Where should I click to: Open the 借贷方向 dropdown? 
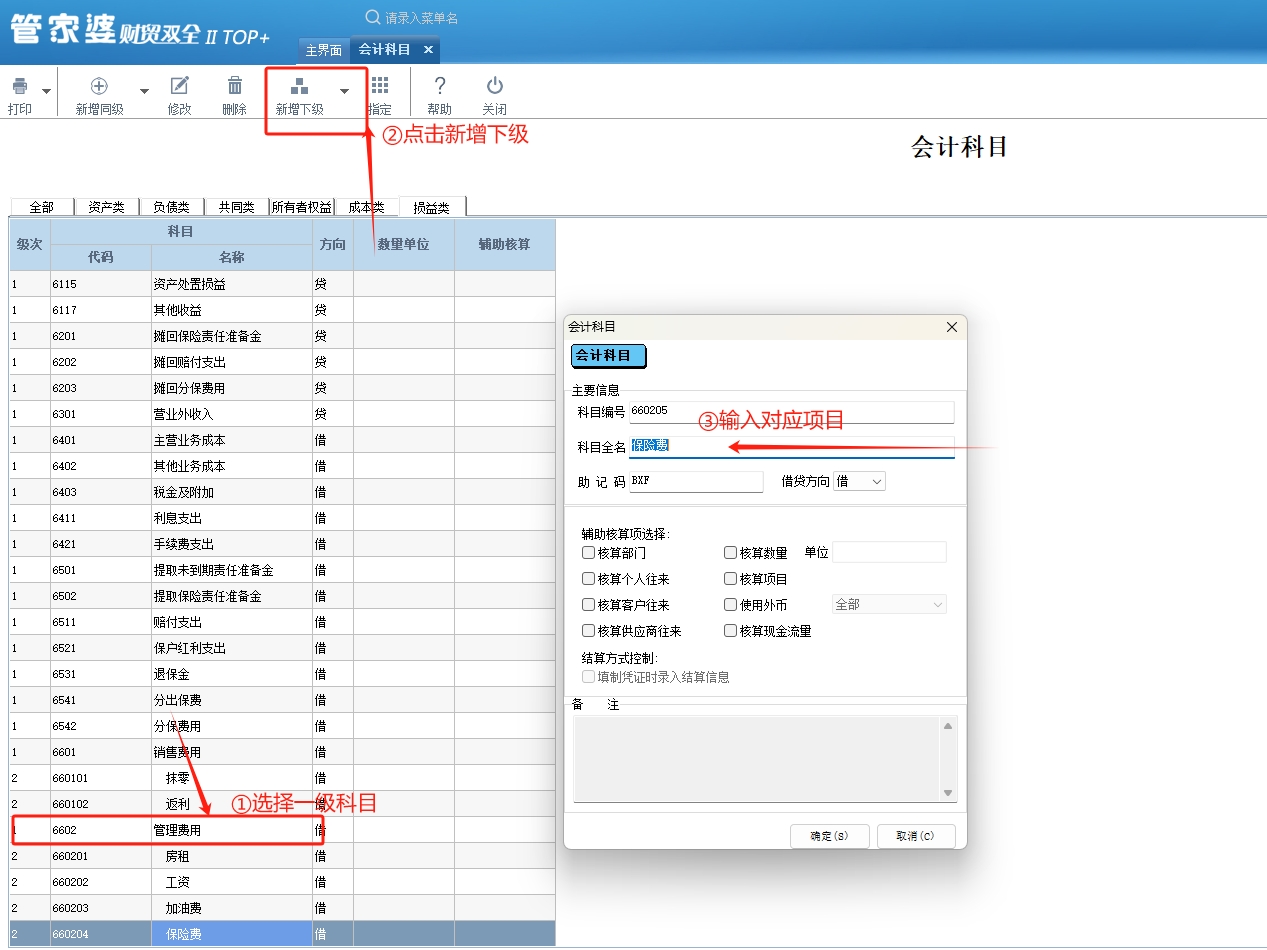point(859,482)
